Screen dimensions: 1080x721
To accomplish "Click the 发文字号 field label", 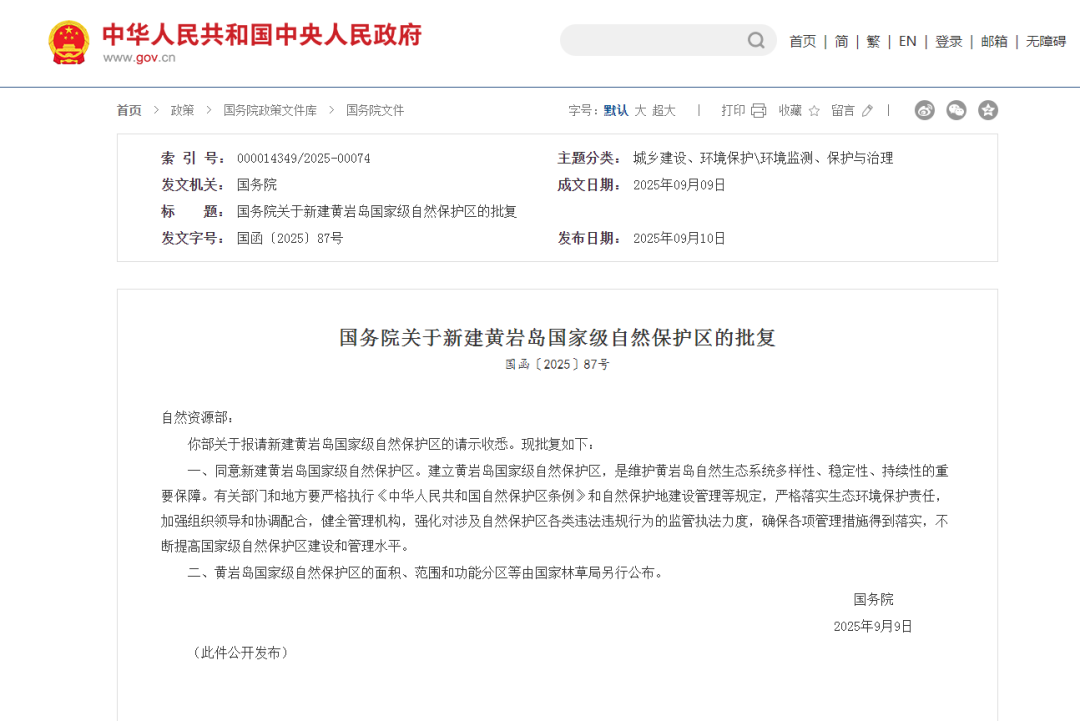I will click(x=194, y=238).
